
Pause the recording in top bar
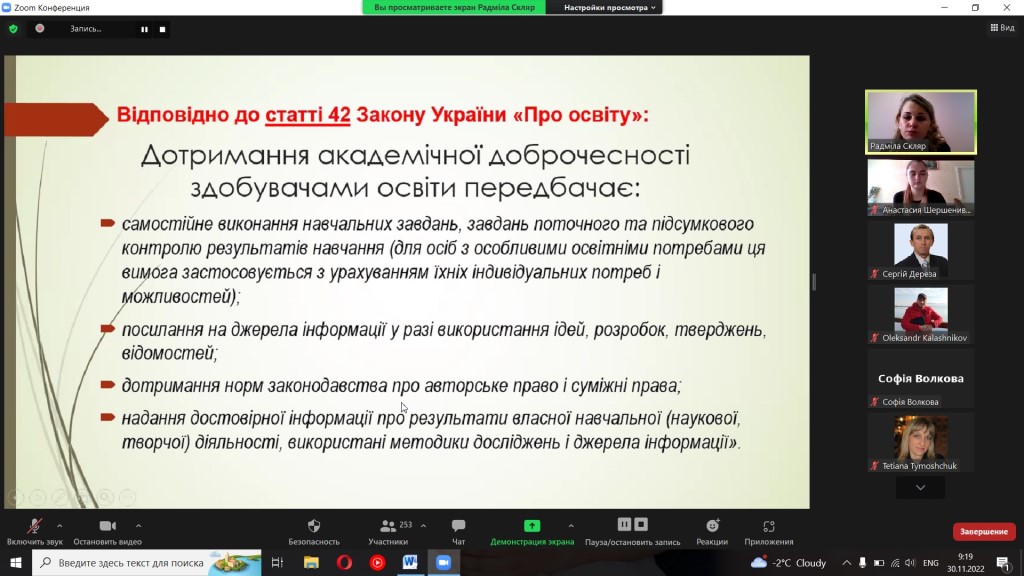click(144, 29)
